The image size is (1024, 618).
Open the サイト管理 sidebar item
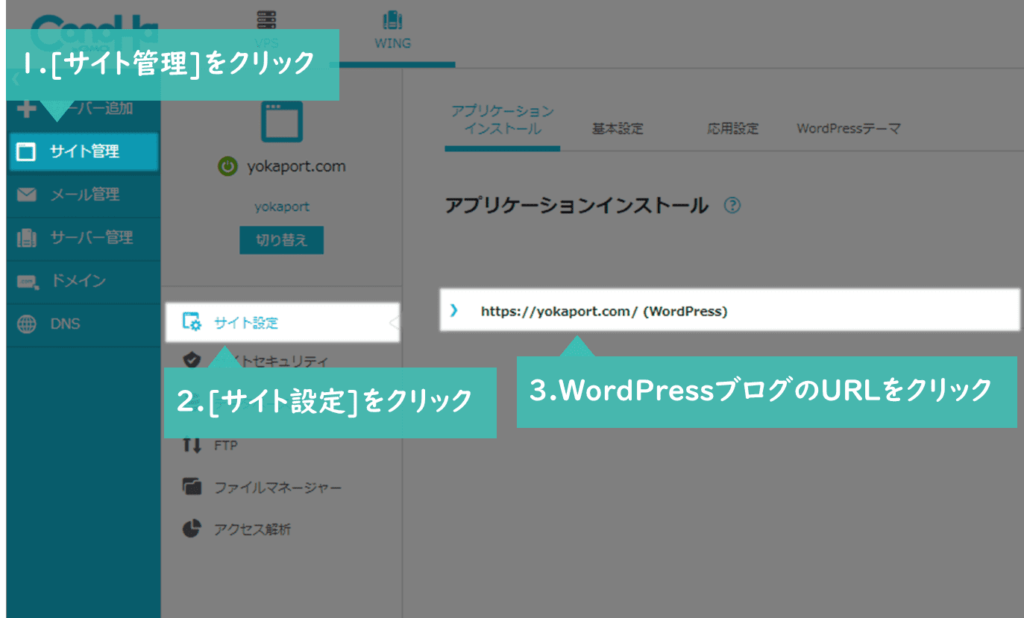[x=84, y=152]
